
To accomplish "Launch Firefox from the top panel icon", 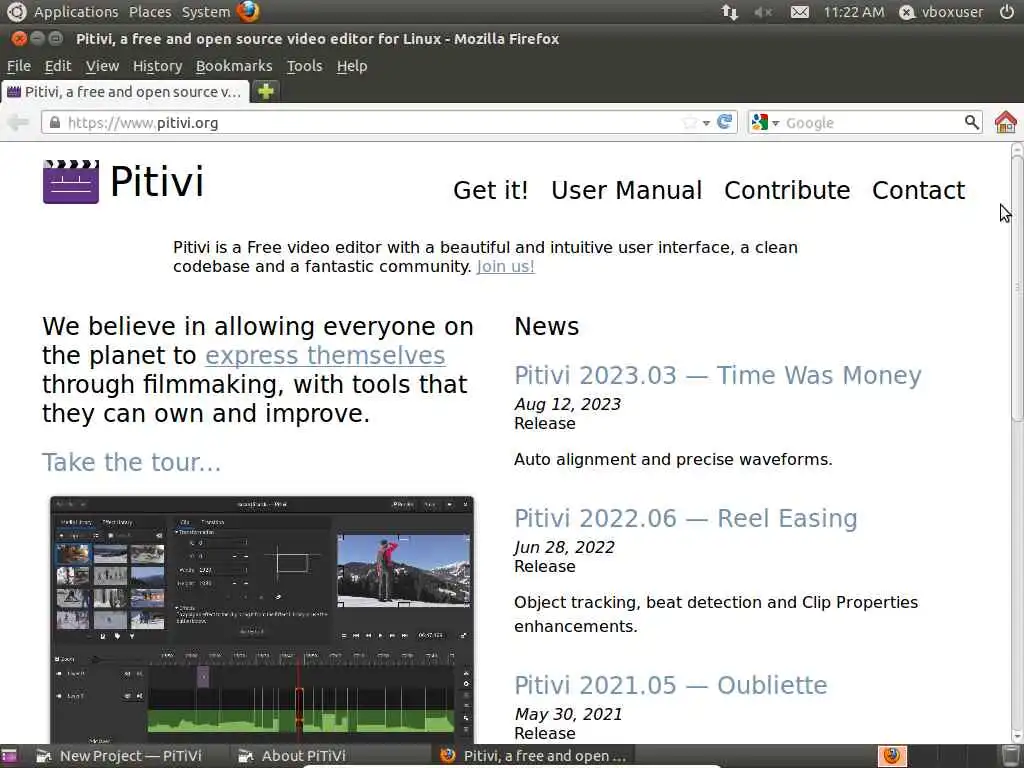I will [x=248, y=11].
